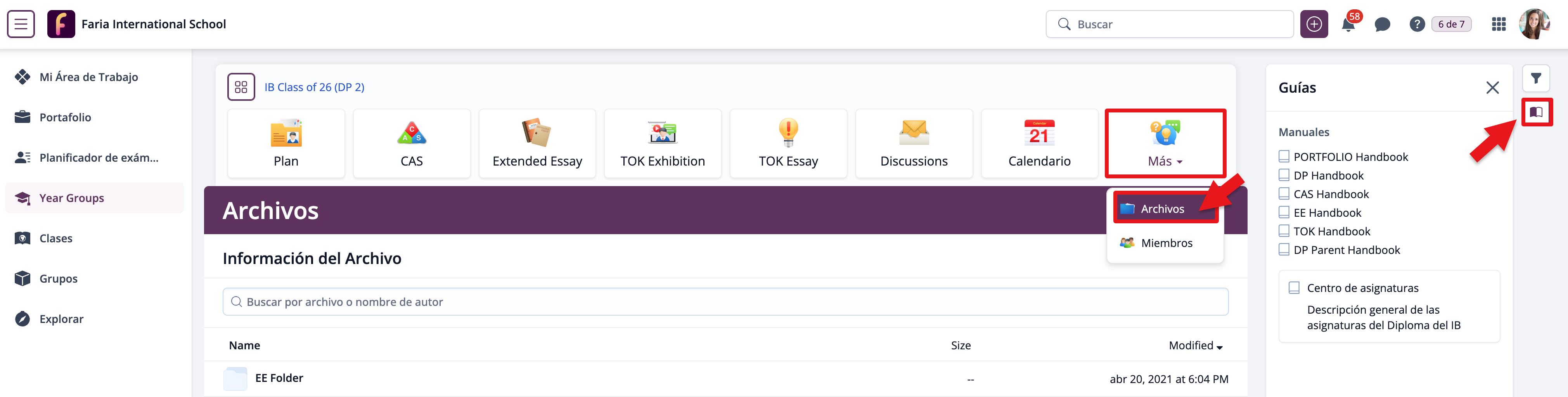
Task: Tick the DP Parent Handbook checkbox
Action: 1284,250
